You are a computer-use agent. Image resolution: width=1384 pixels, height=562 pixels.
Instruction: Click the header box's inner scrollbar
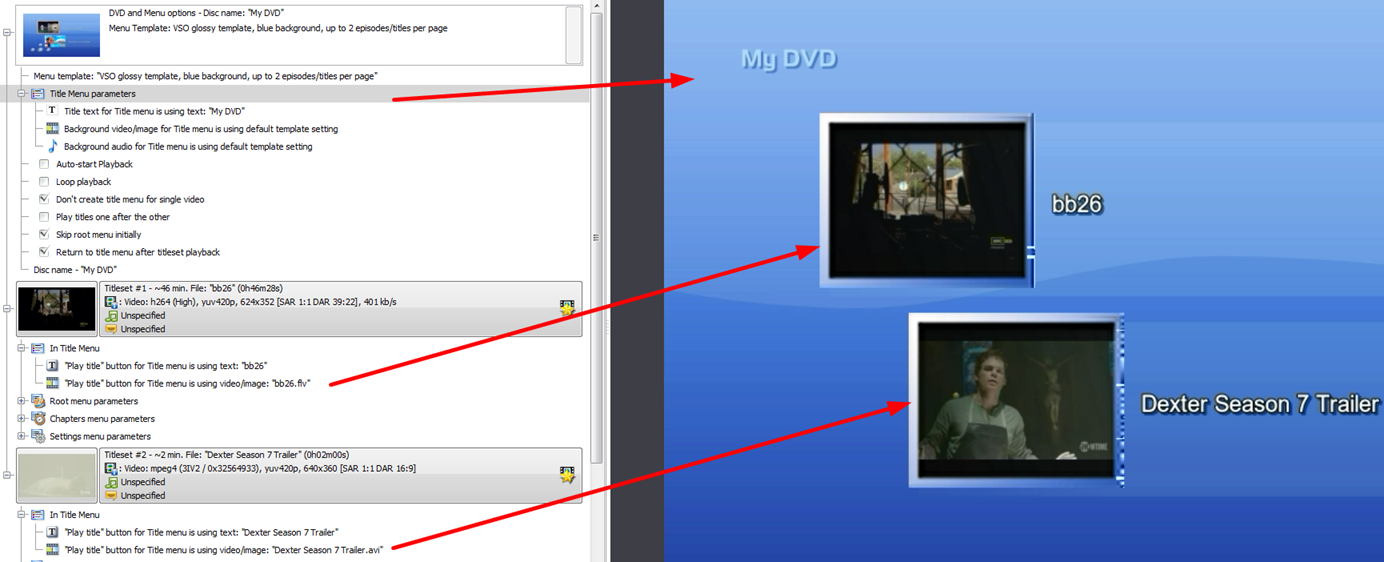click(x=573, y=34)
